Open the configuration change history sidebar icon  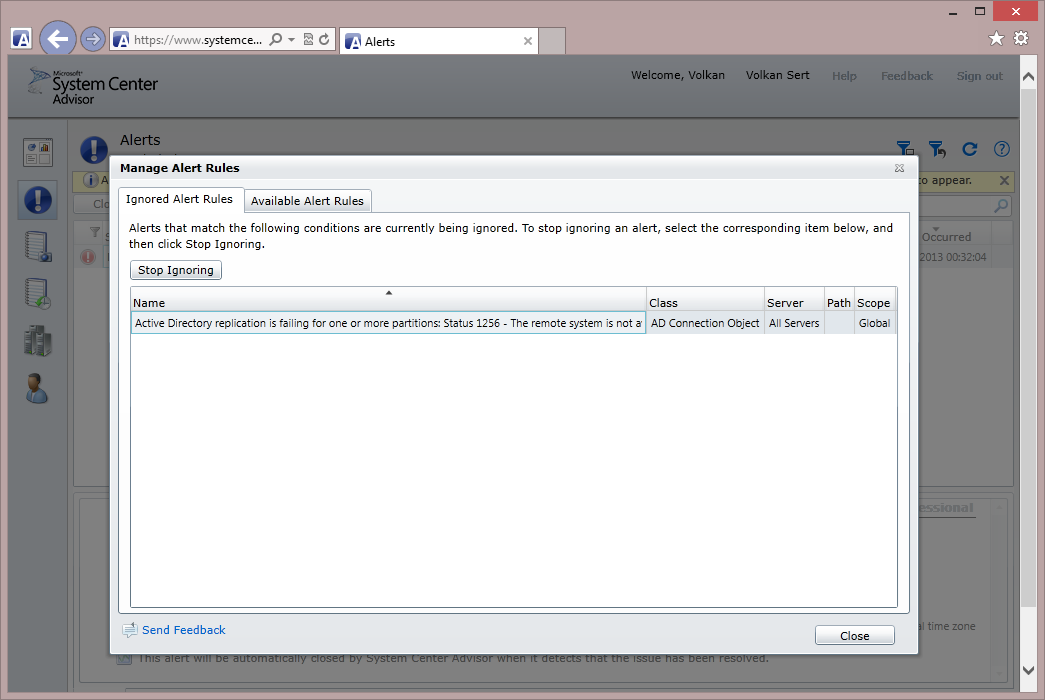(x=37, y=294)
